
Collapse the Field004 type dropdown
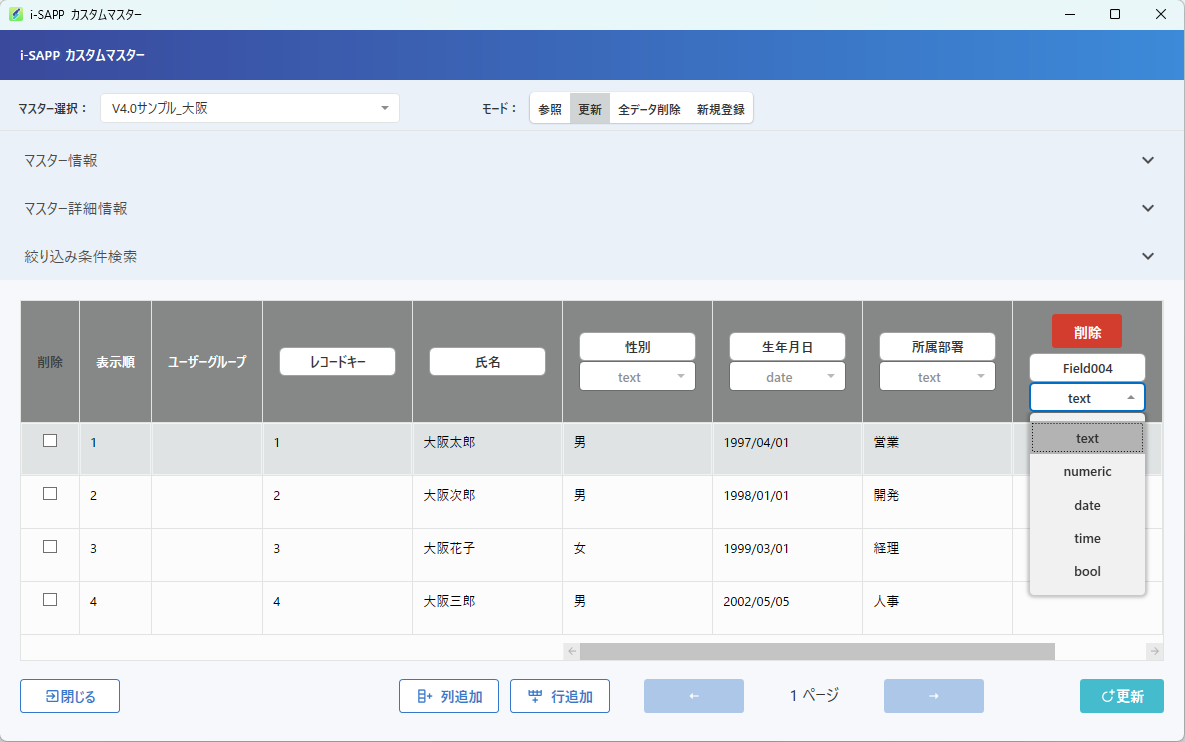pyautogui.click(x=1088, y=398)
